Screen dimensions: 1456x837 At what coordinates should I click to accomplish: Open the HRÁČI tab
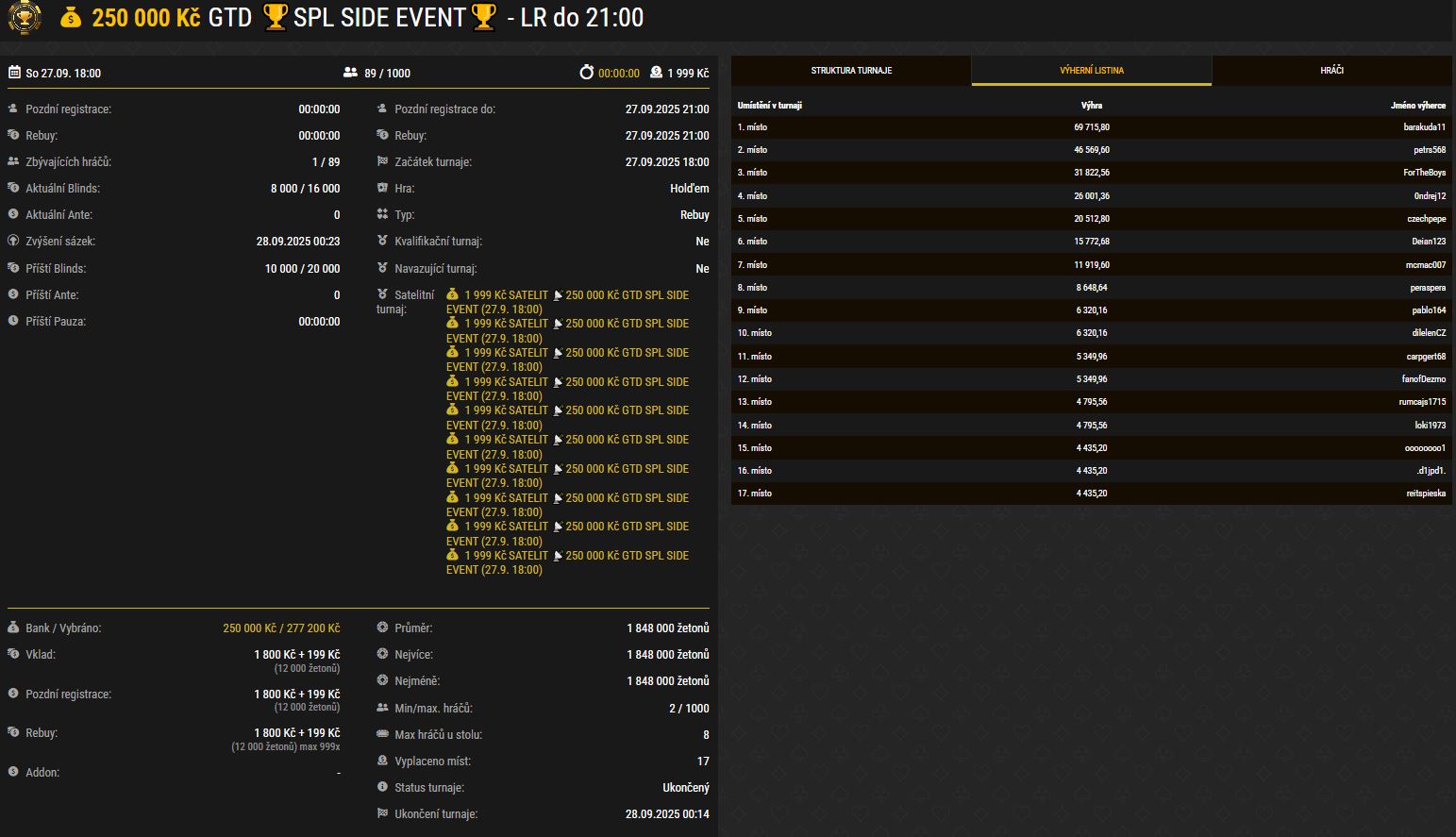coord(1331,71)
